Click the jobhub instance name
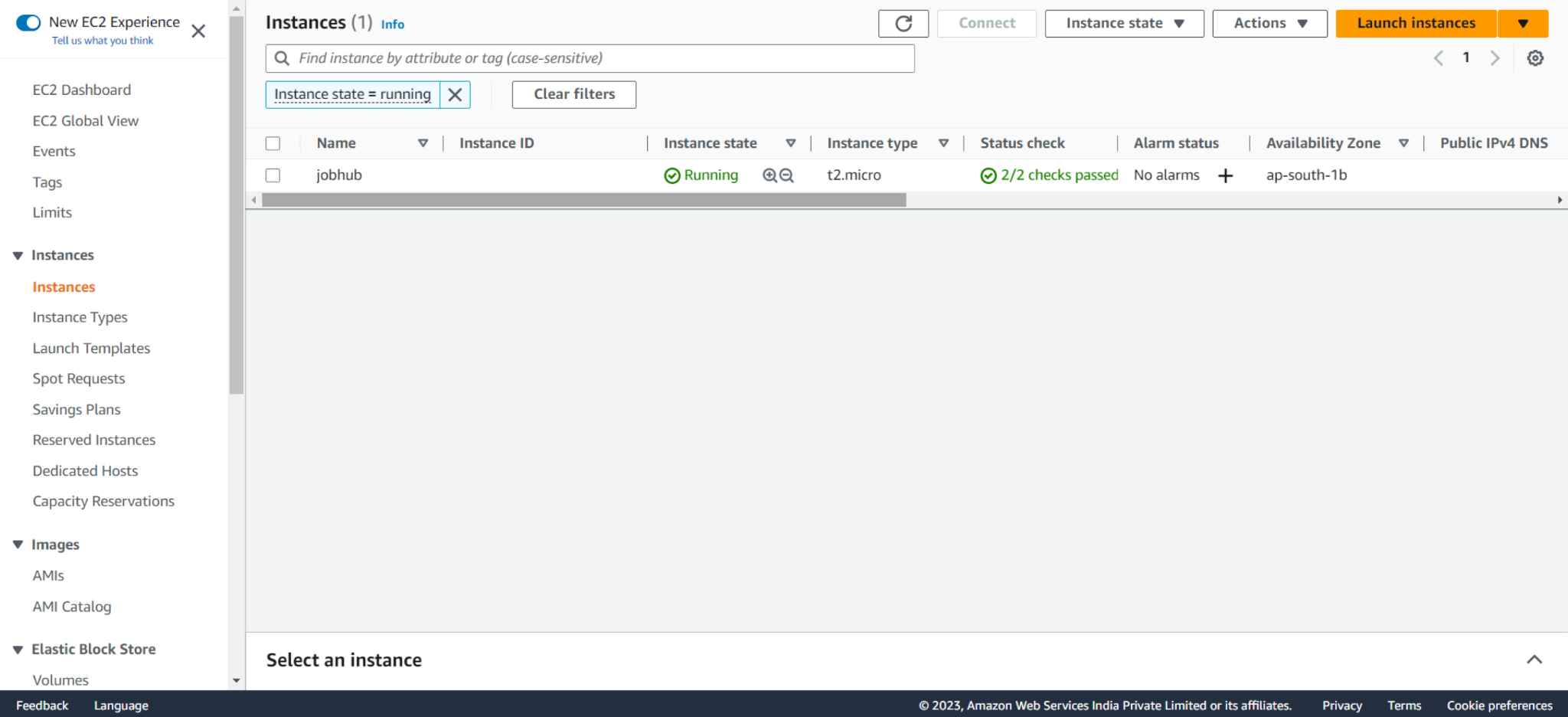The width and height of the screenshot is (1568, 717). tap(339, 175)
